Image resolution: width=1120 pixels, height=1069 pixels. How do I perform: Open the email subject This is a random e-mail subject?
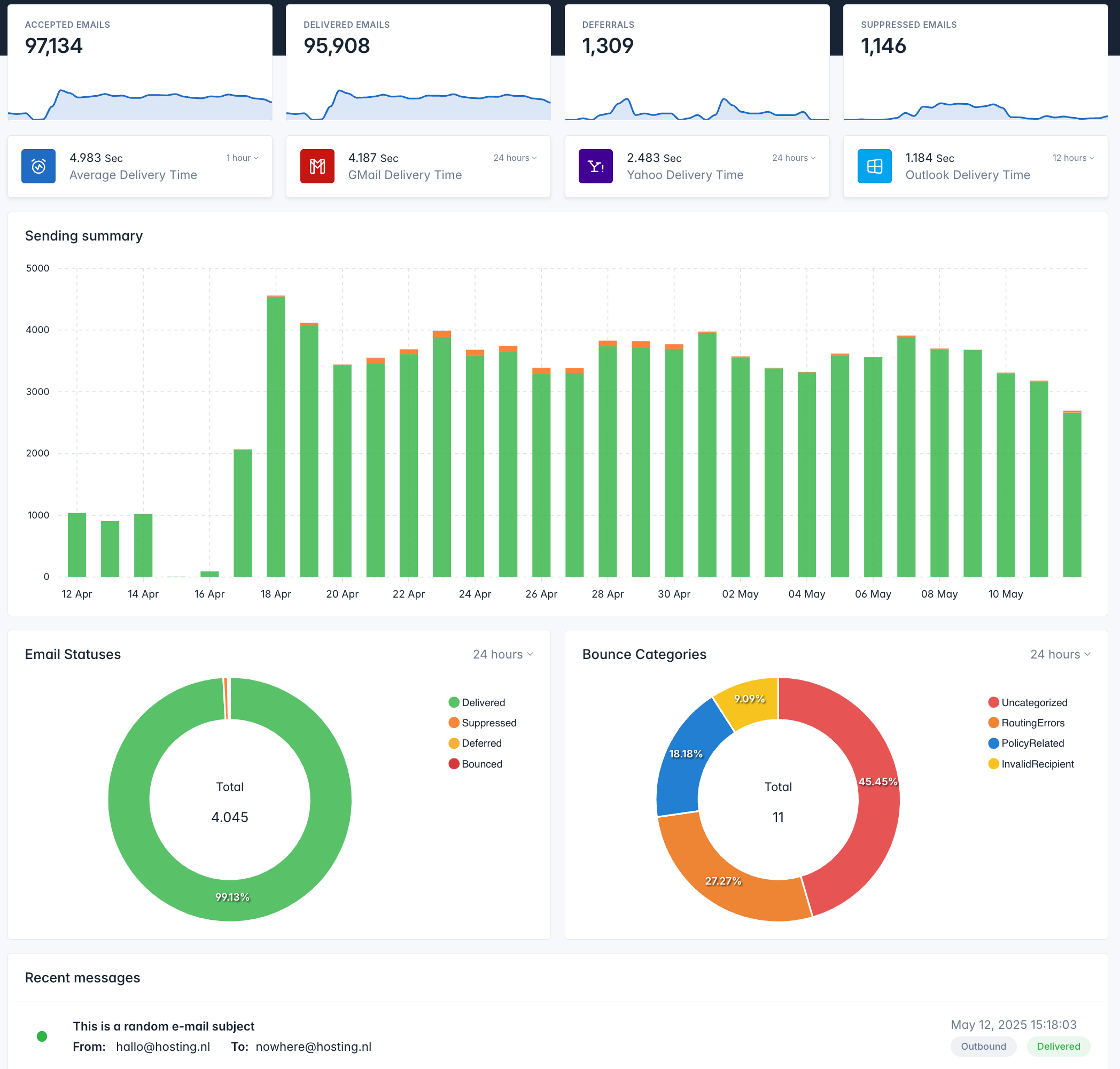click(164, 1026)
